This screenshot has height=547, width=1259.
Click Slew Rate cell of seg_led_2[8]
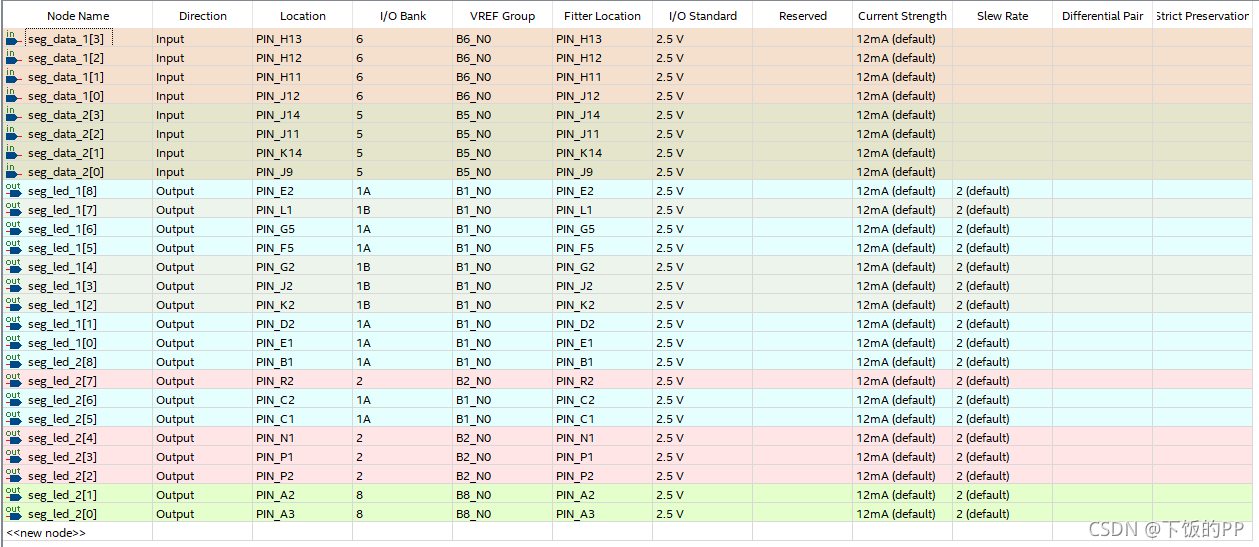1002,361
